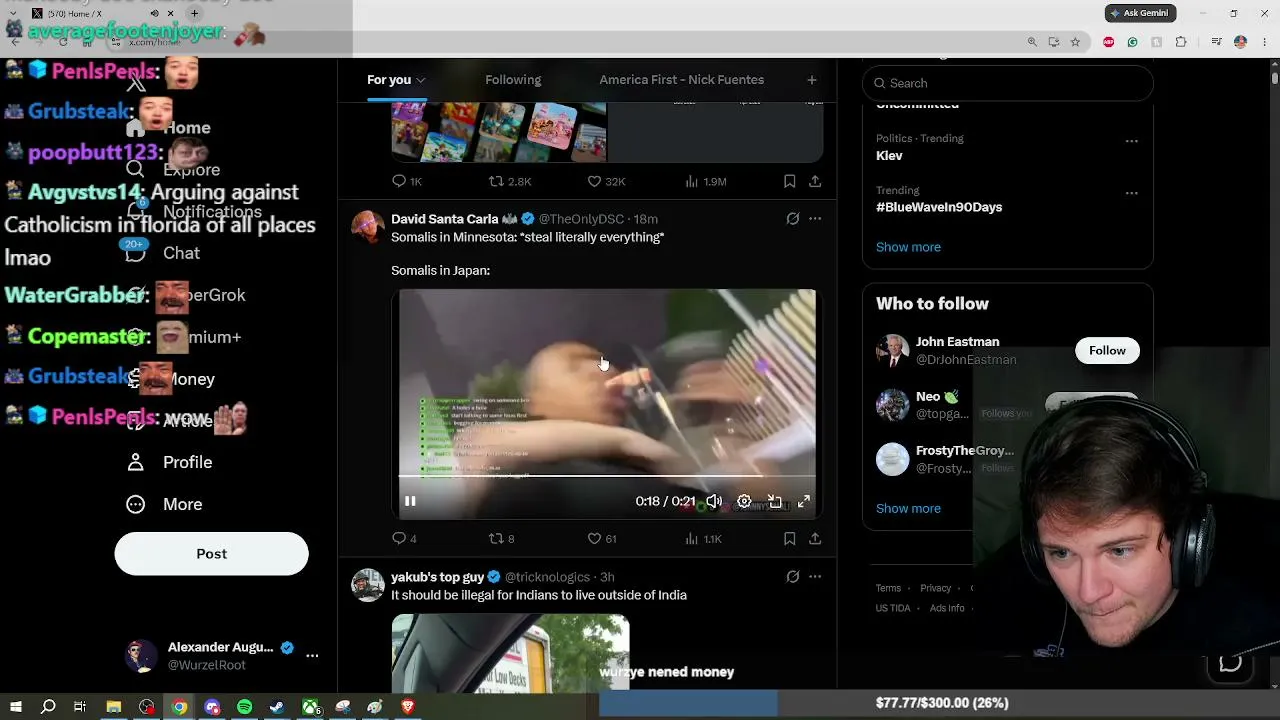Open Grok actions on yakub's top guy post
The width and height of the screenshot is (1280, 720).
coord(793,577)
